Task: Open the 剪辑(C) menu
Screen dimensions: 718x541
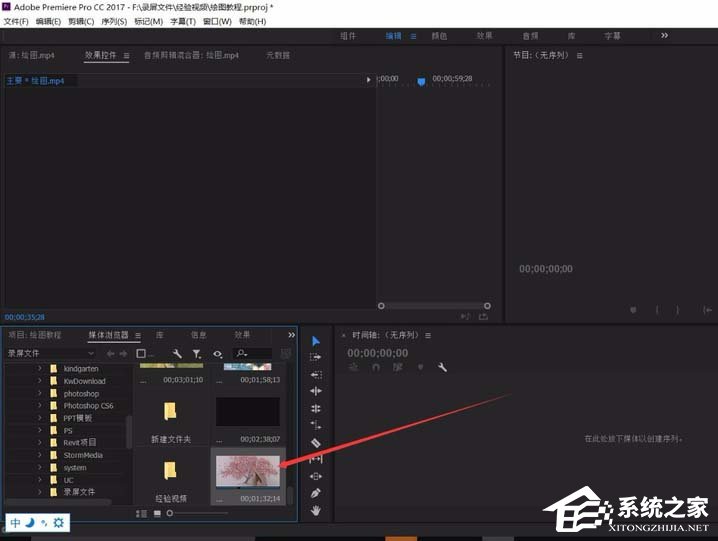Action: point(81,22)
